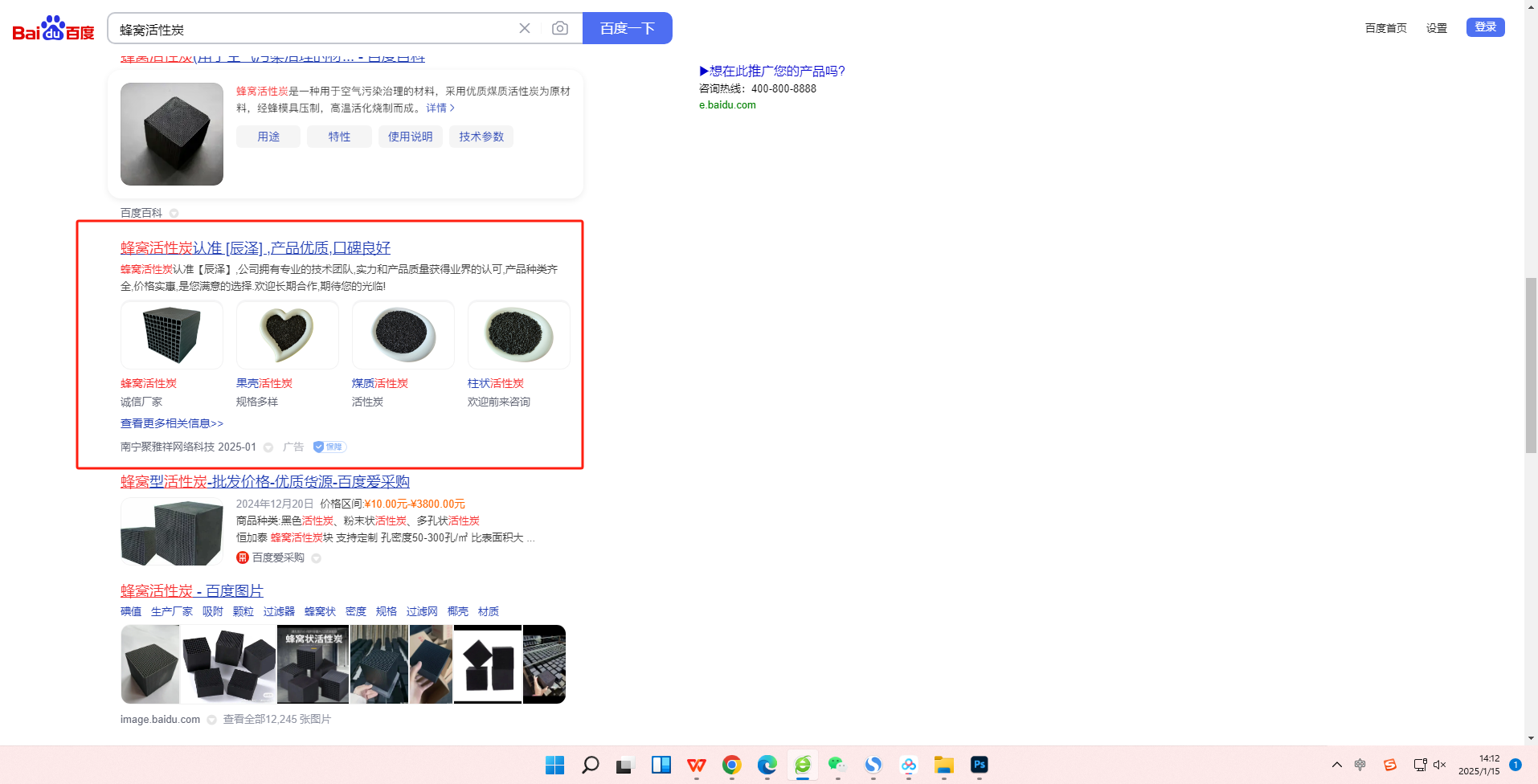Select the 材质 image tag
Viewport: 1538px width, 784px height.
[x=489, y=612]
